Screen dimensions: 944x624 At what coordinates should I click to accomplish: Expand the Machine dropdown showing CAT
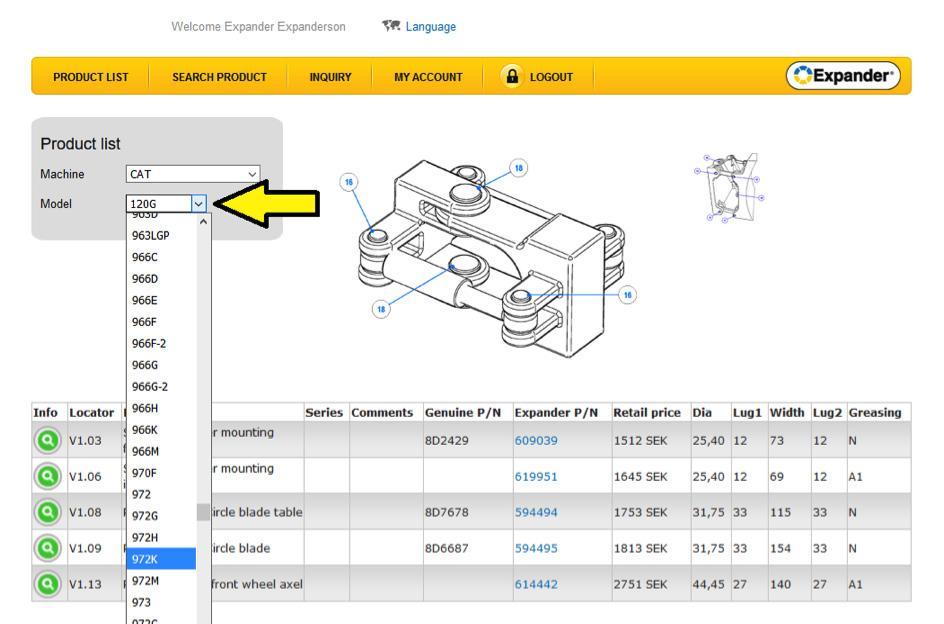tap(193, 174)
